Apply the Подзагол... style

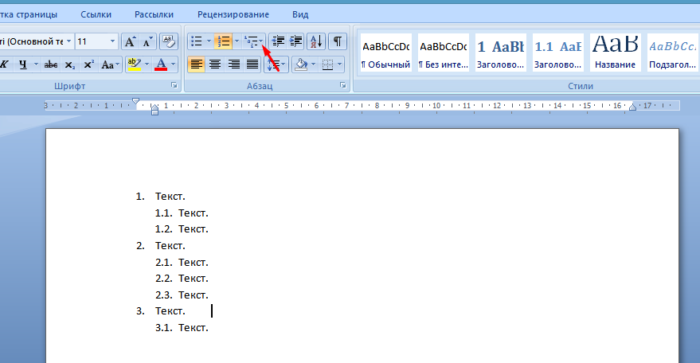click(x=673, y=52)
